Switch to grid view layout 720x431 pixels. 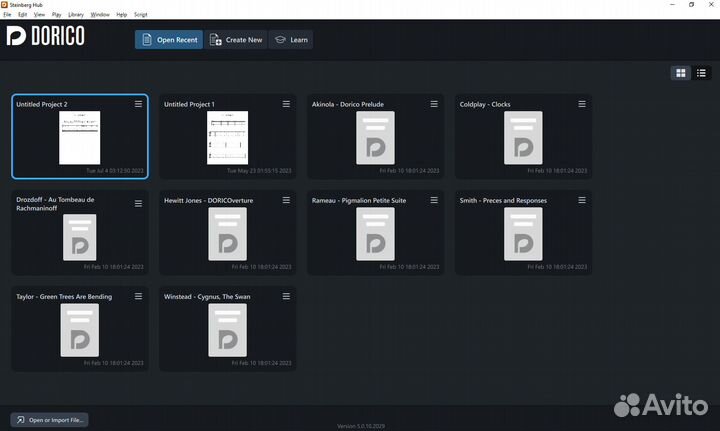click(681, 73)
